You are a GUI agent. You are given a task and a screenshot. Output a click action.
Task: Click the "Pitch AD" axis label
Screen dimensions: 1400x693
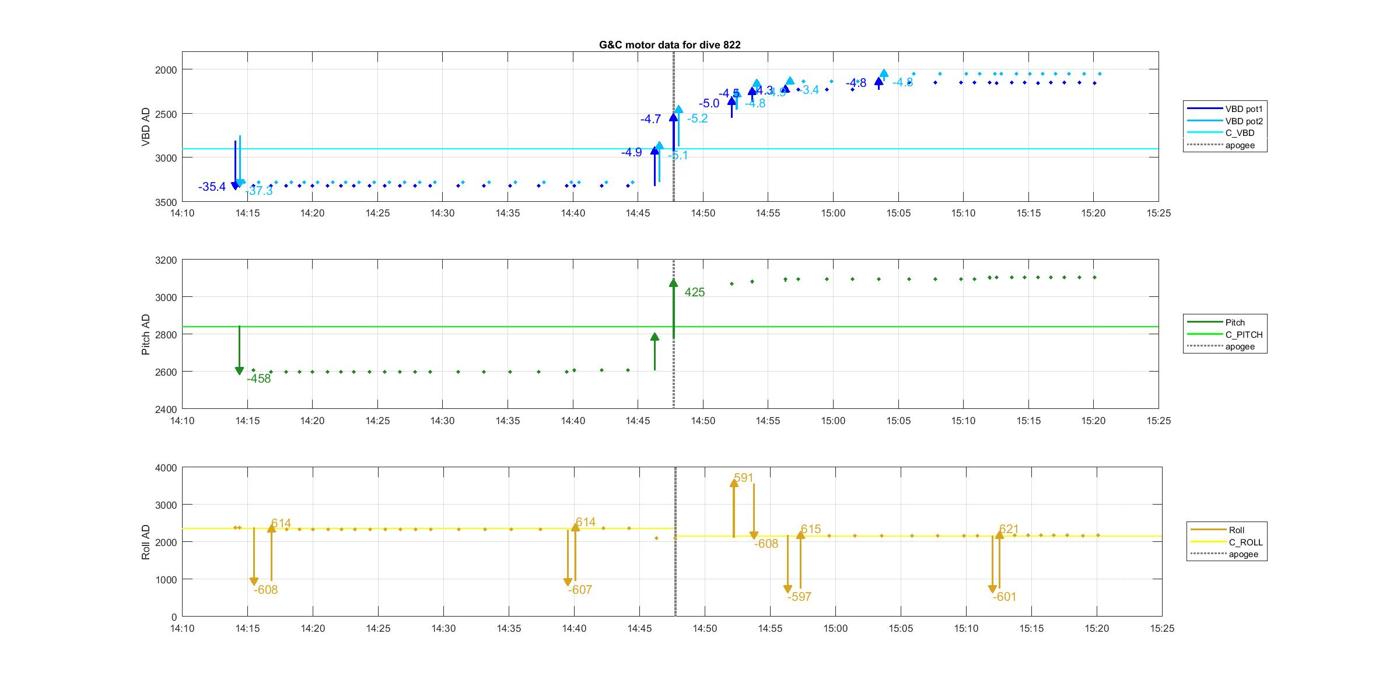146,334
